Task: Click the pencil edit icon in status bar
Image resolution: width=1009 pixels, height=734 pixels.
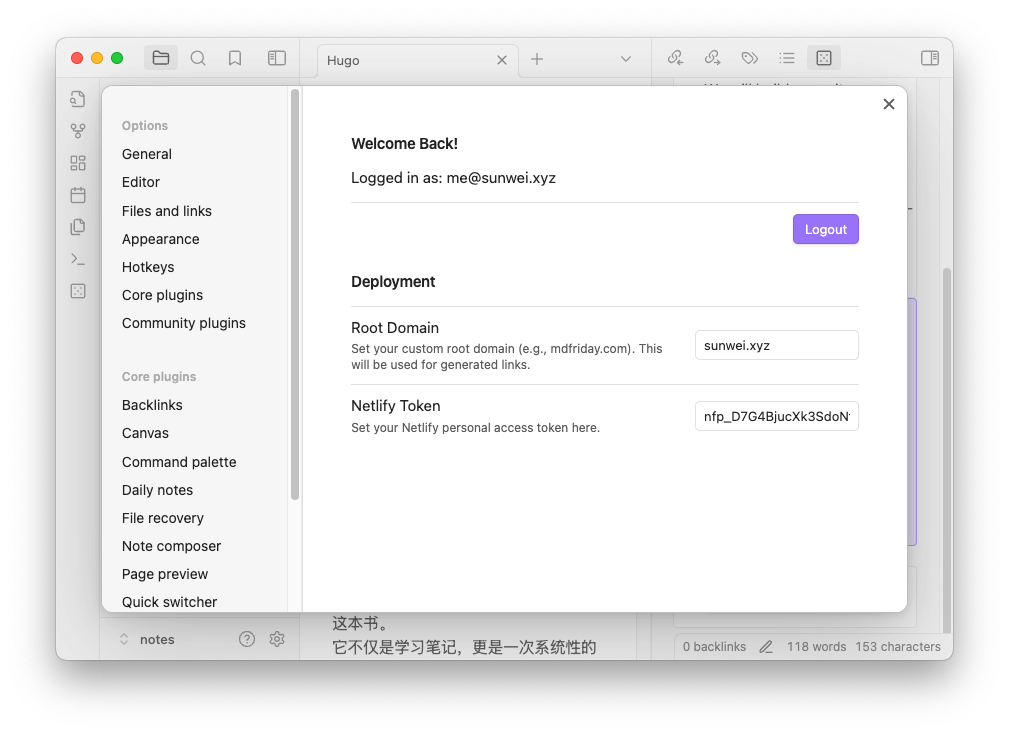Action: [x=766, y=647]
